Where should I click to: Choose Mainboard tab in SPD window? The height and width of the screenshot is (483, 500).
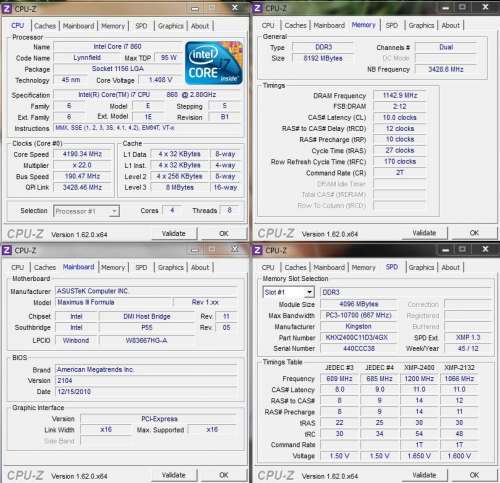coord(329,267)
